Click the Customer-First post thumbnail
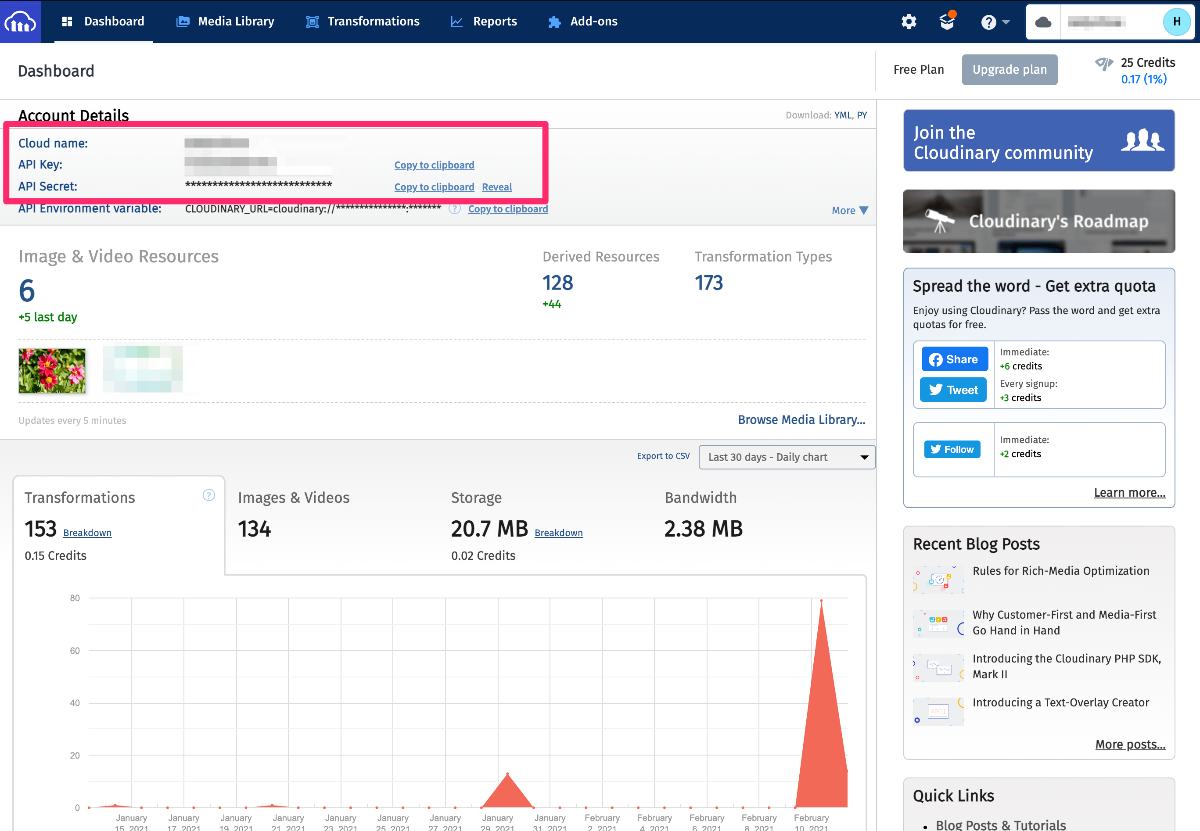The height and width of the screenshot is (831, 1200). pos(938,623)
